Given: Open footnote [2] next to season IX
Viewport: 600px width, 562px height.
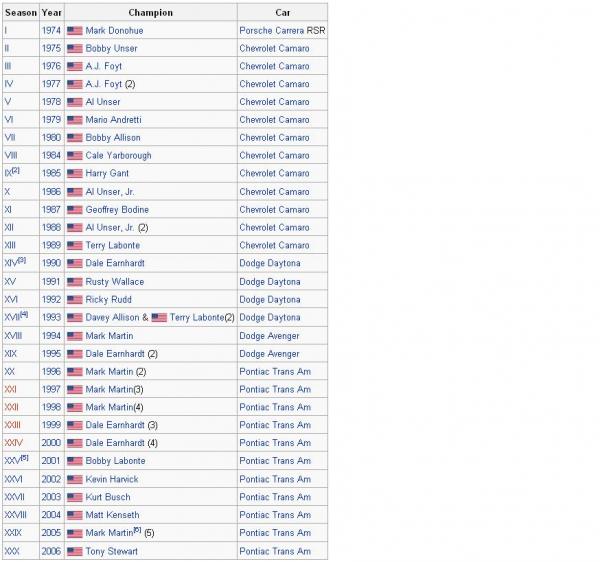Looking at the screenshot, I should 16,170.
